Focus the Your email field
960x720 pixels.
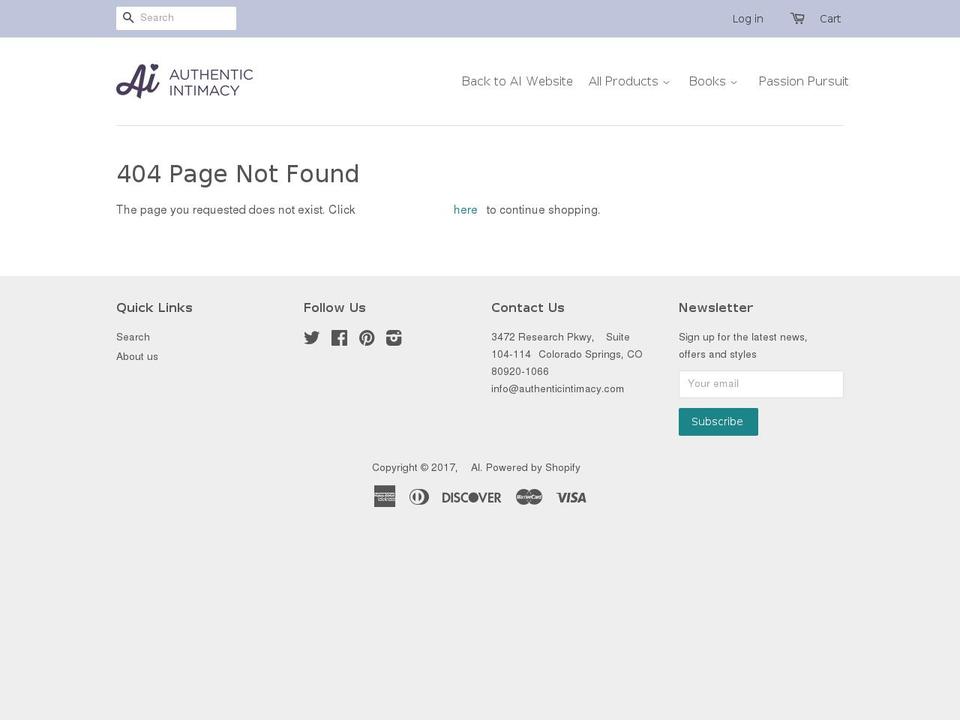[760, 384]
